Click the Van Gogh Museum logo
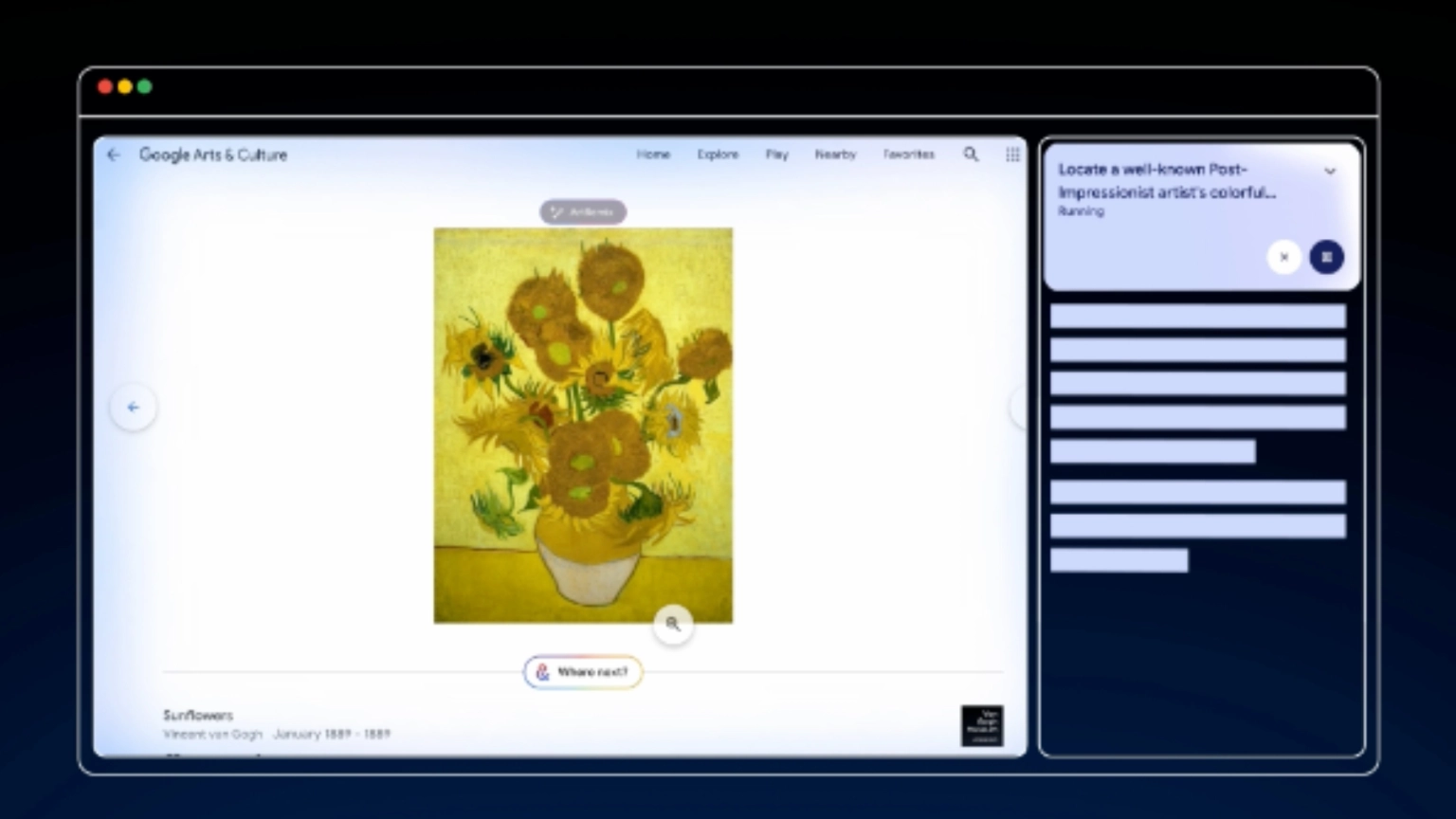 pyautogui.click(x=982, y=725)
